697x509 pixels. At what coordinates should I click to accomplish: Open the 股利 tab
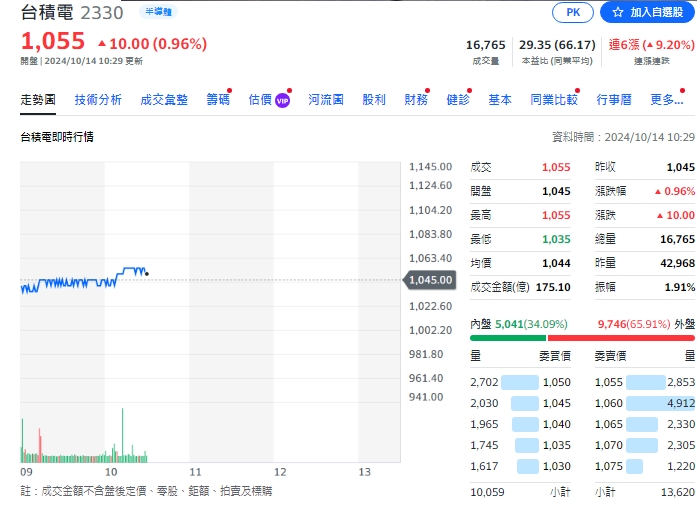coord(374,100)
